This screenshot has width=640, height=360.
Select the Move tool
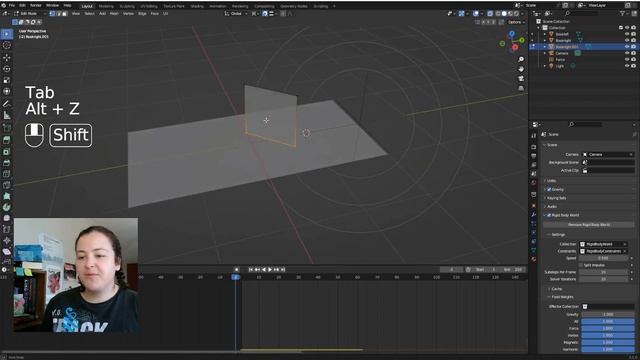(7, 58)
